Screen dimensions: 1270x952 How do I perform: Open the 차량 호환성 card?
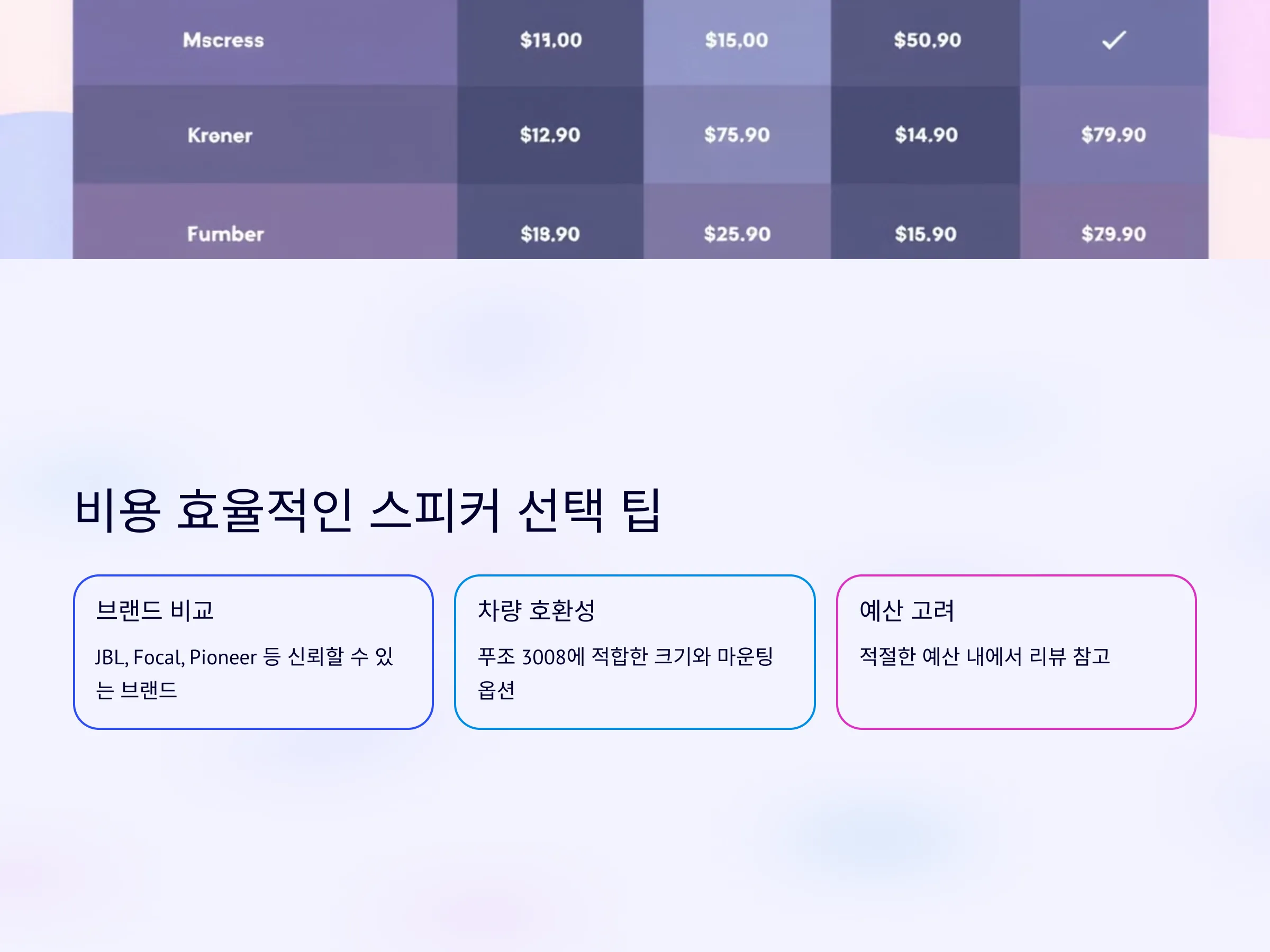pyautogui.click(x=634, y=652)
